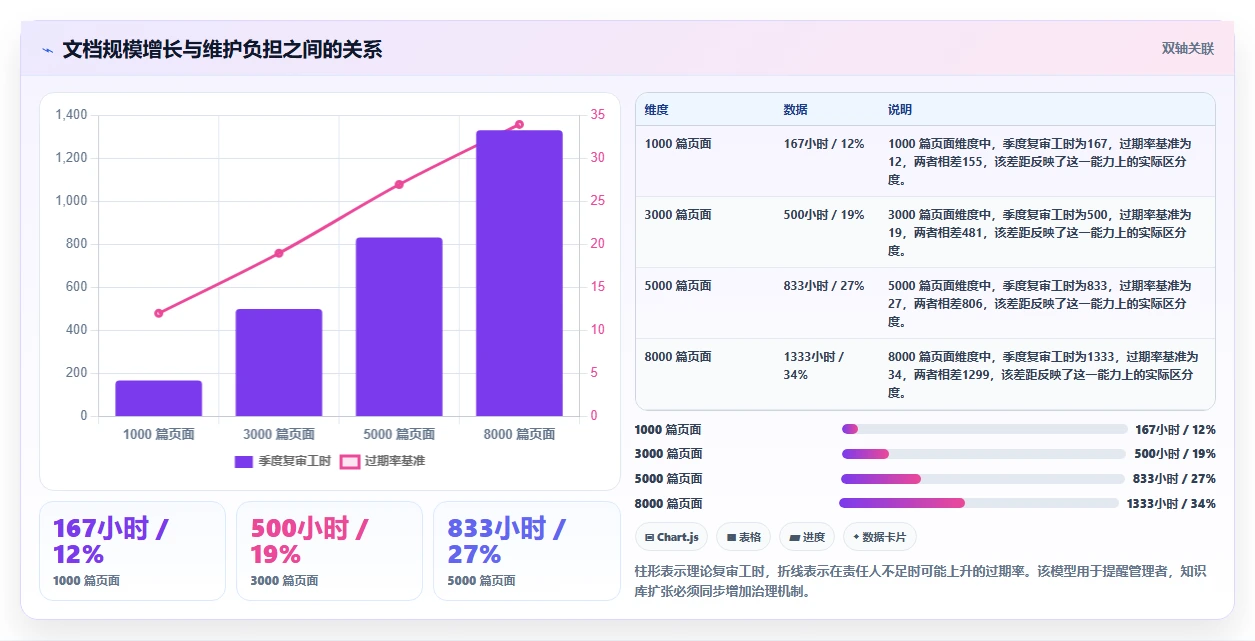The width and height of the screenshot is (1255, 641).
Task: Click 1000 篇页面 in the table's first column
Action: [678, 144]
